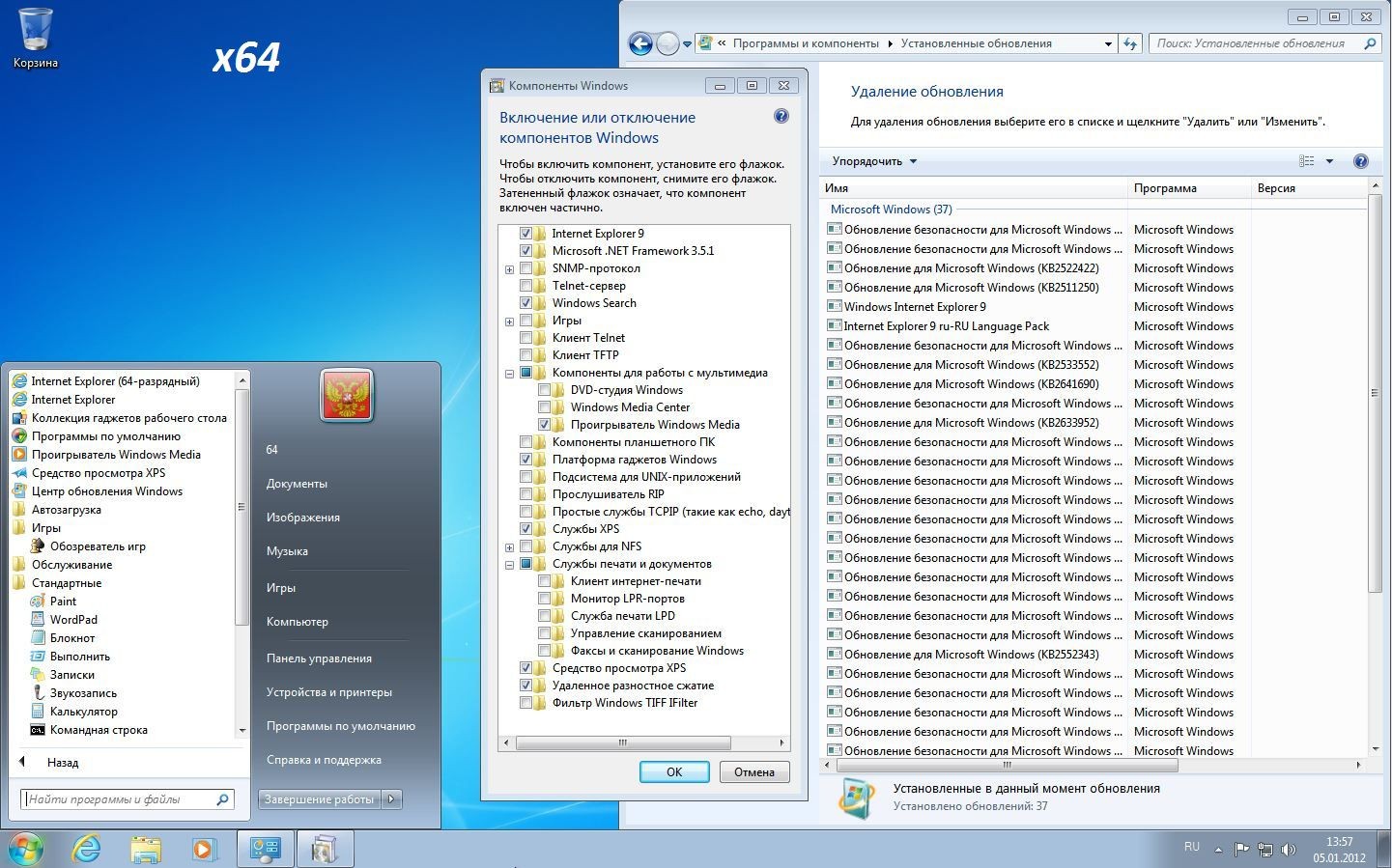
Task: Click the volume speaker icon in system tray
Action: [1288, 850]
